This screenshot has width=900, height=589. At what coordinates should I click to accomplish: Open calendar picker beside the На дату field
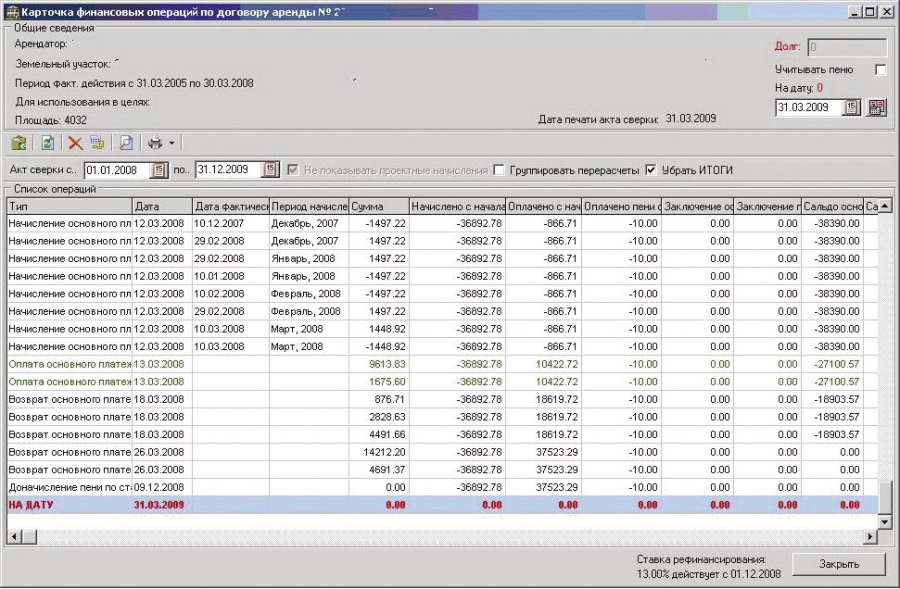click(x=852, y=107)
